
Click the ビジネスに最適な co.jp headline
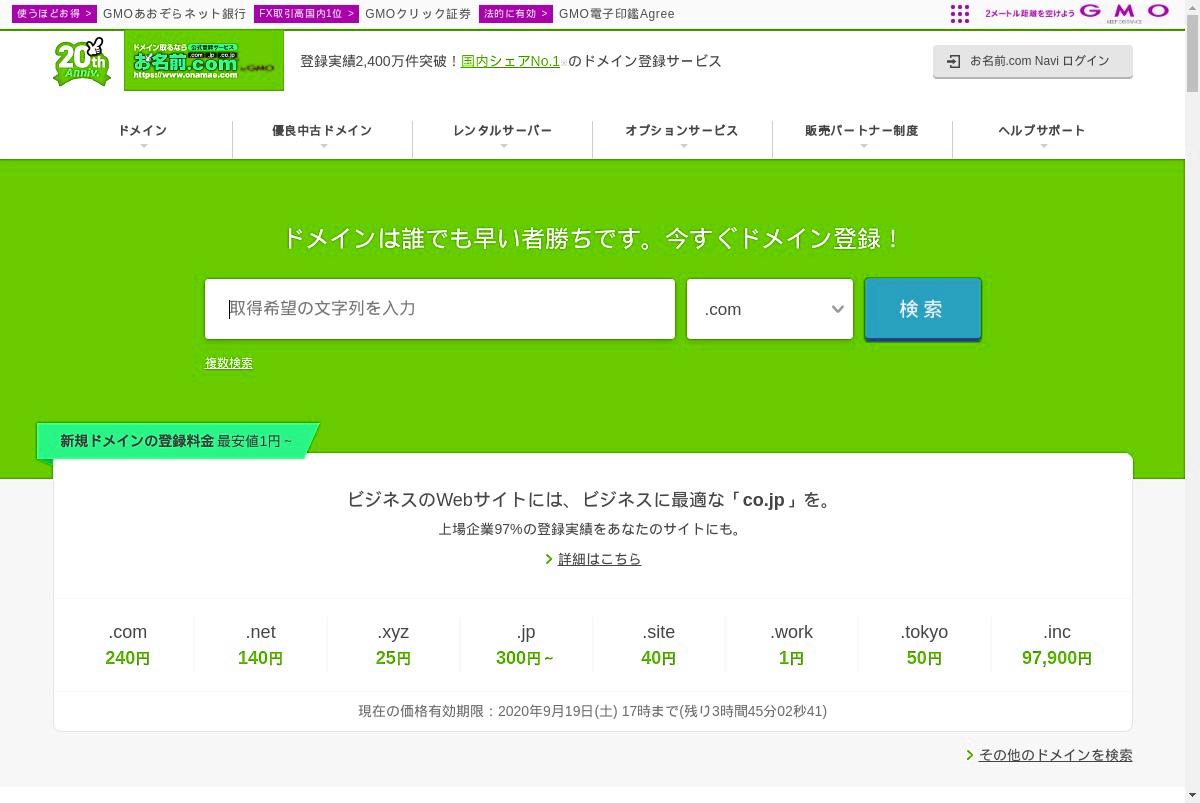click(593, 500)
